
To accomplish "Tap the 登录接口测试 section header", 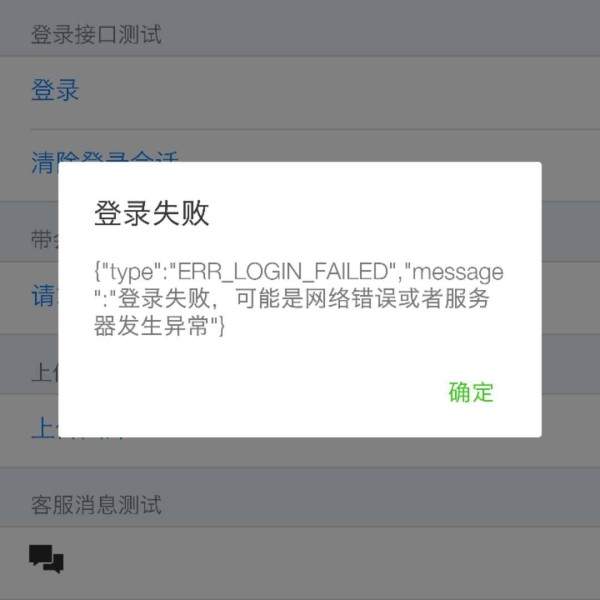I will pyautogui.click(x=96, y=34).
